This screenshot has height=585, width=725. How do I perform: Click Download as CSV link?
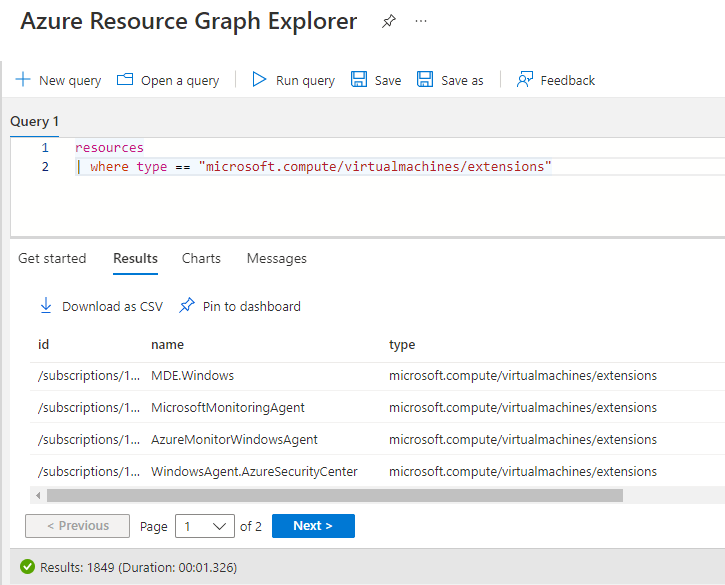(112, 307)
